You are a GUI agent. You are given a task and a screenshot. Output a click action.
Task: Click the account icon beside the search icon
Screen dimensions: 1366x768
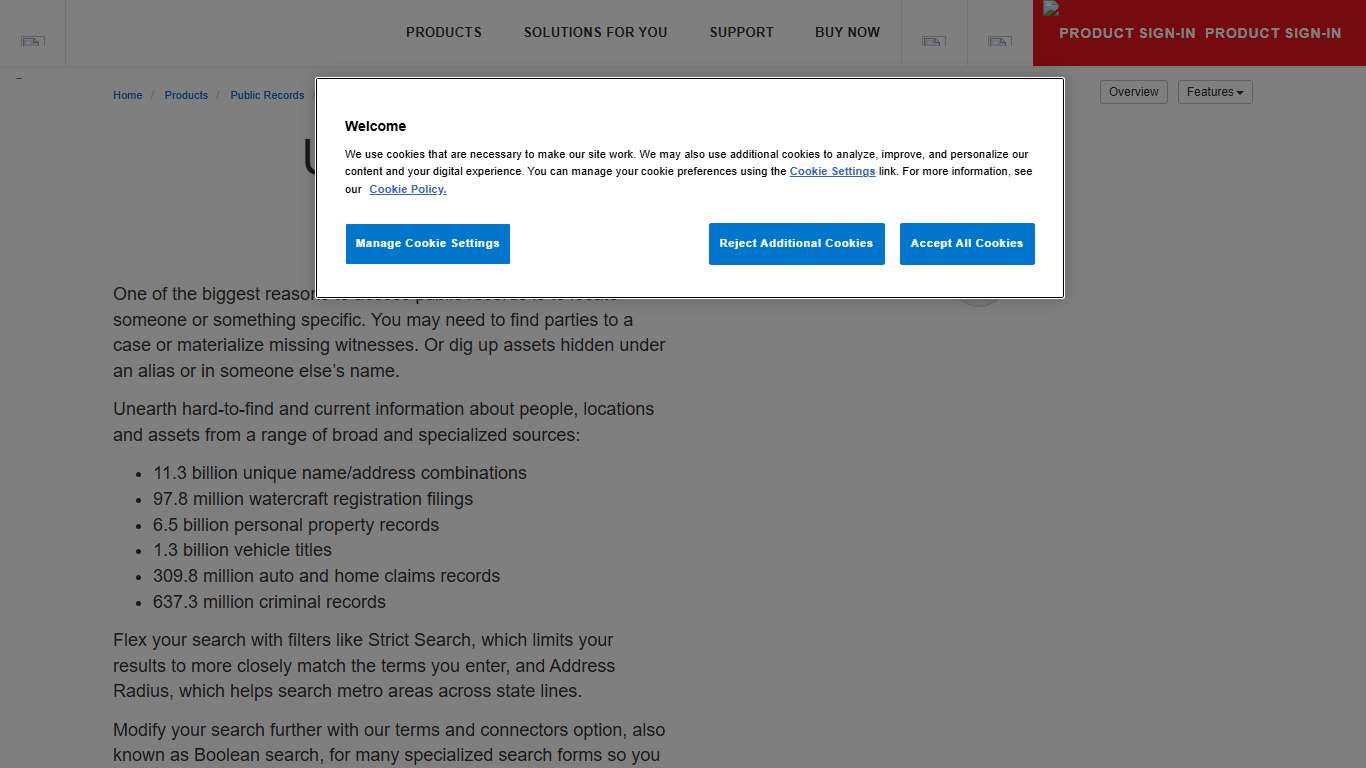999,41
